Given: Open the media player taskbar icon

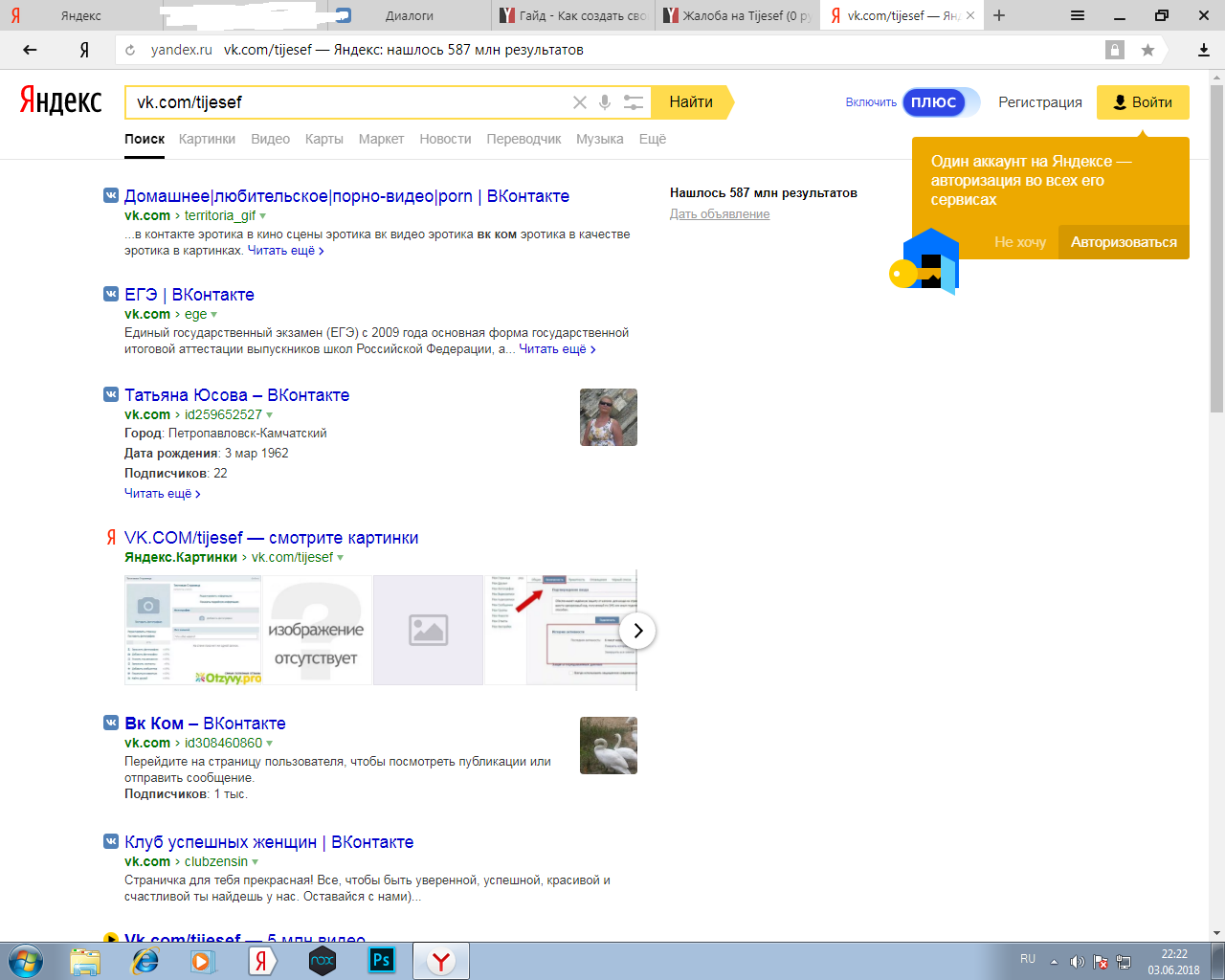Looking at the screenshot, I should [x=203, y=961].
